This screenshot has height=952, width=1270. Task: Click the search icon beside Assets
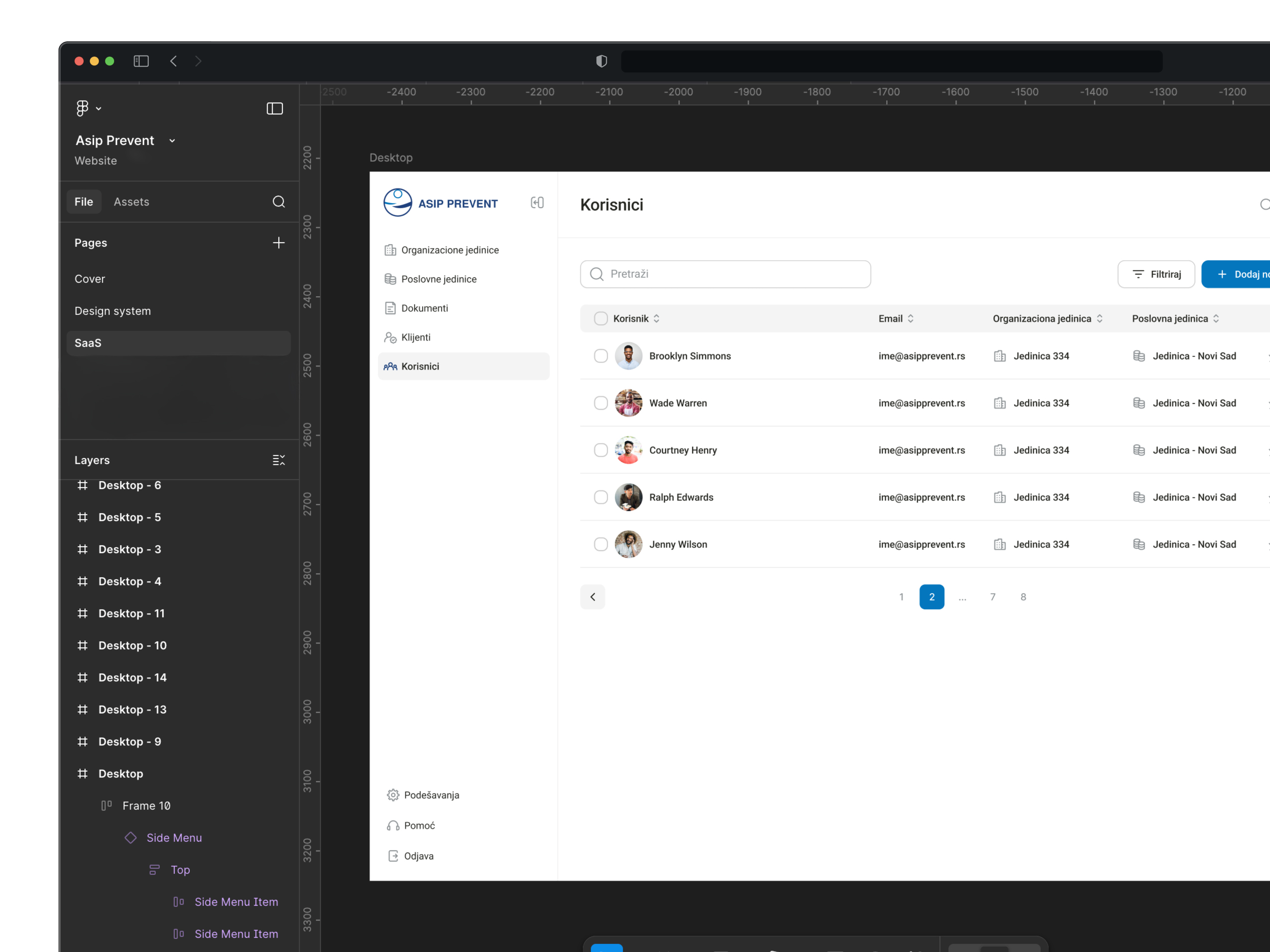pos(278,201)
